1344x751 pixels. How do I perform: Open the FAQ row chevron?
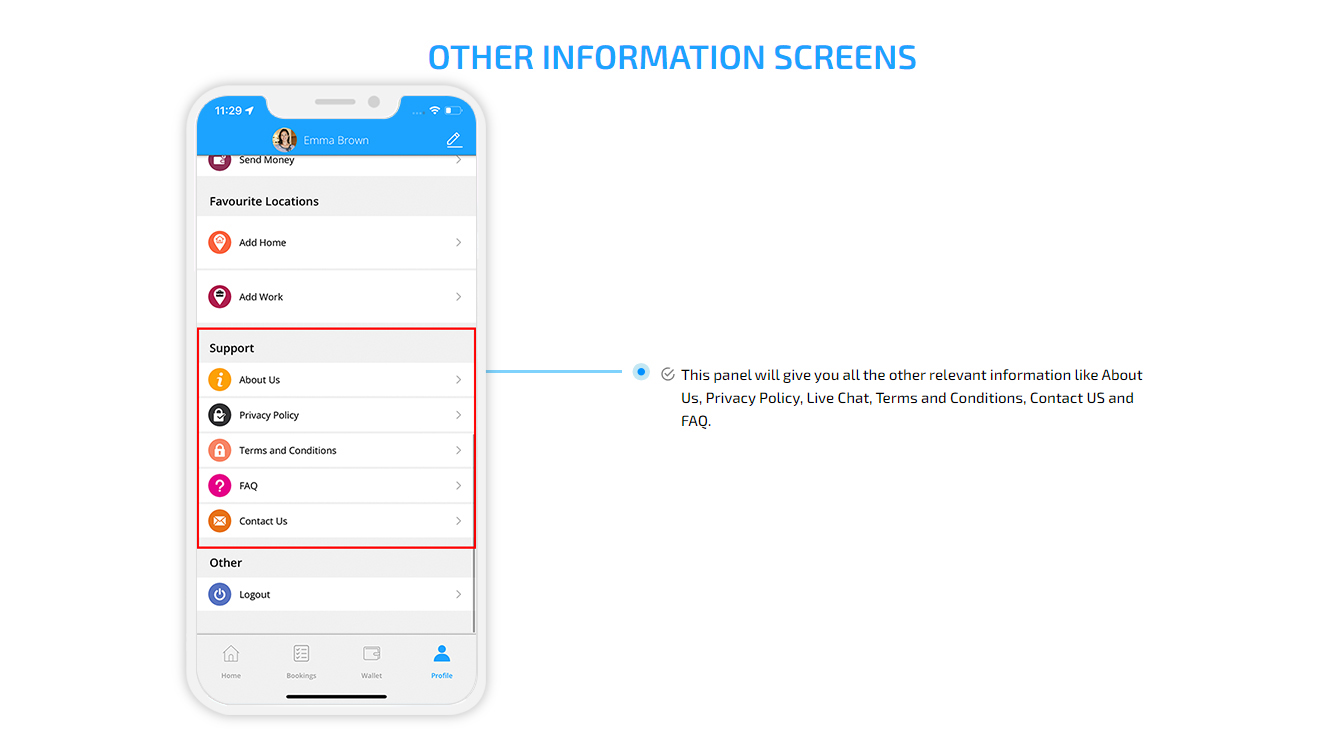coord(459,486)
